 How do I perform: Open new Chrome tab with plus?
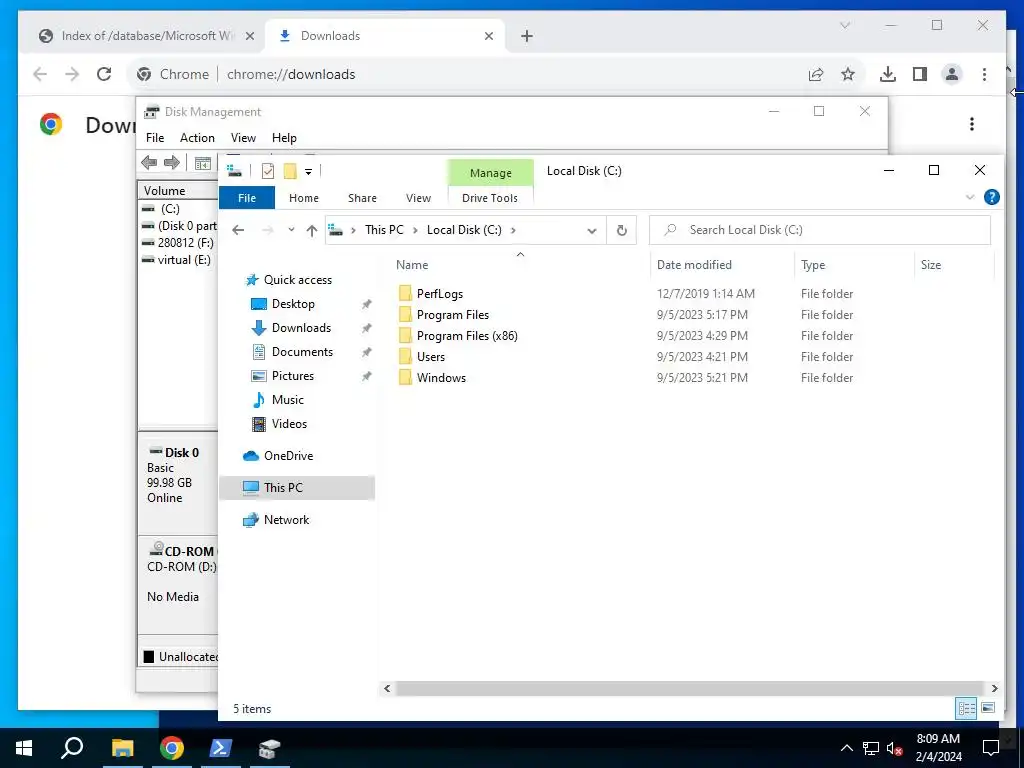[x=527, y=36]
